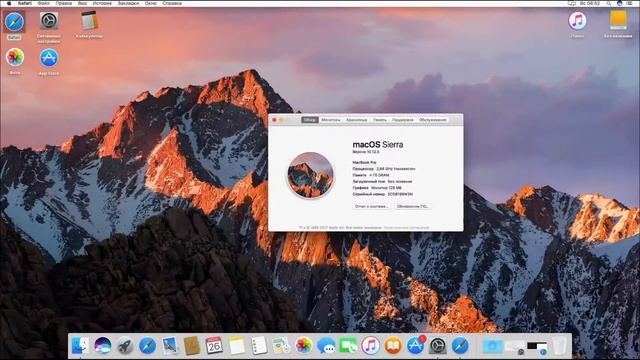
Task: Open Spotlight search in menu bar
Action: click(609, 3)
